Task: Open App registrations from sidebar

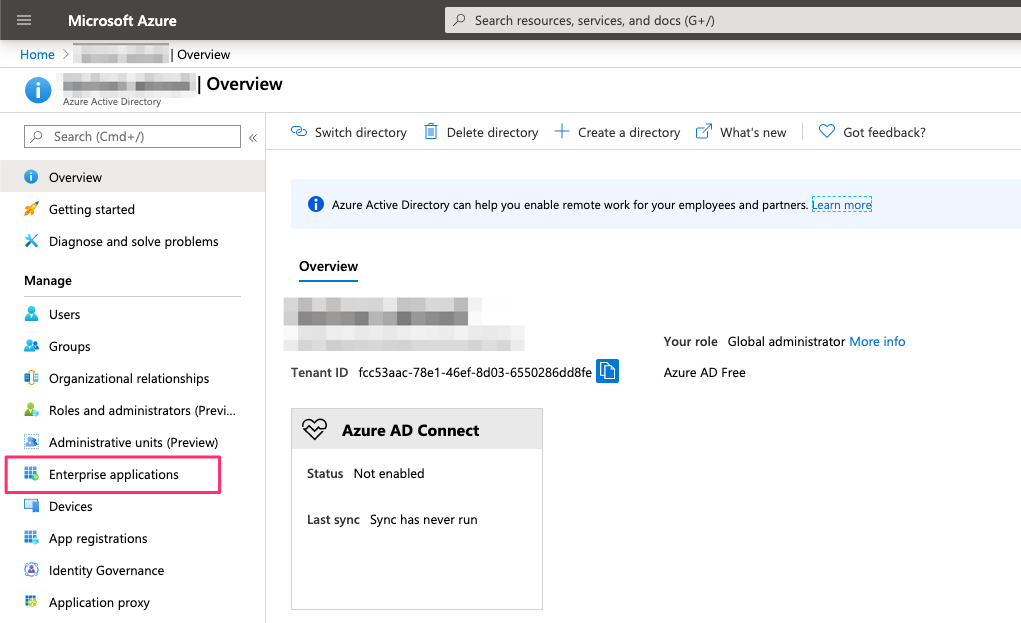Action: pos(98,538)
